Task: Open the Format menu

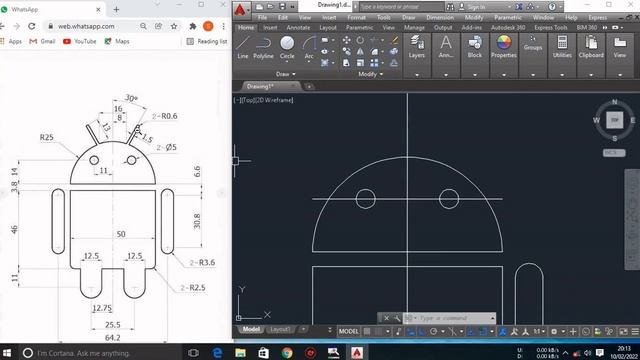Action: click(356, 18)
